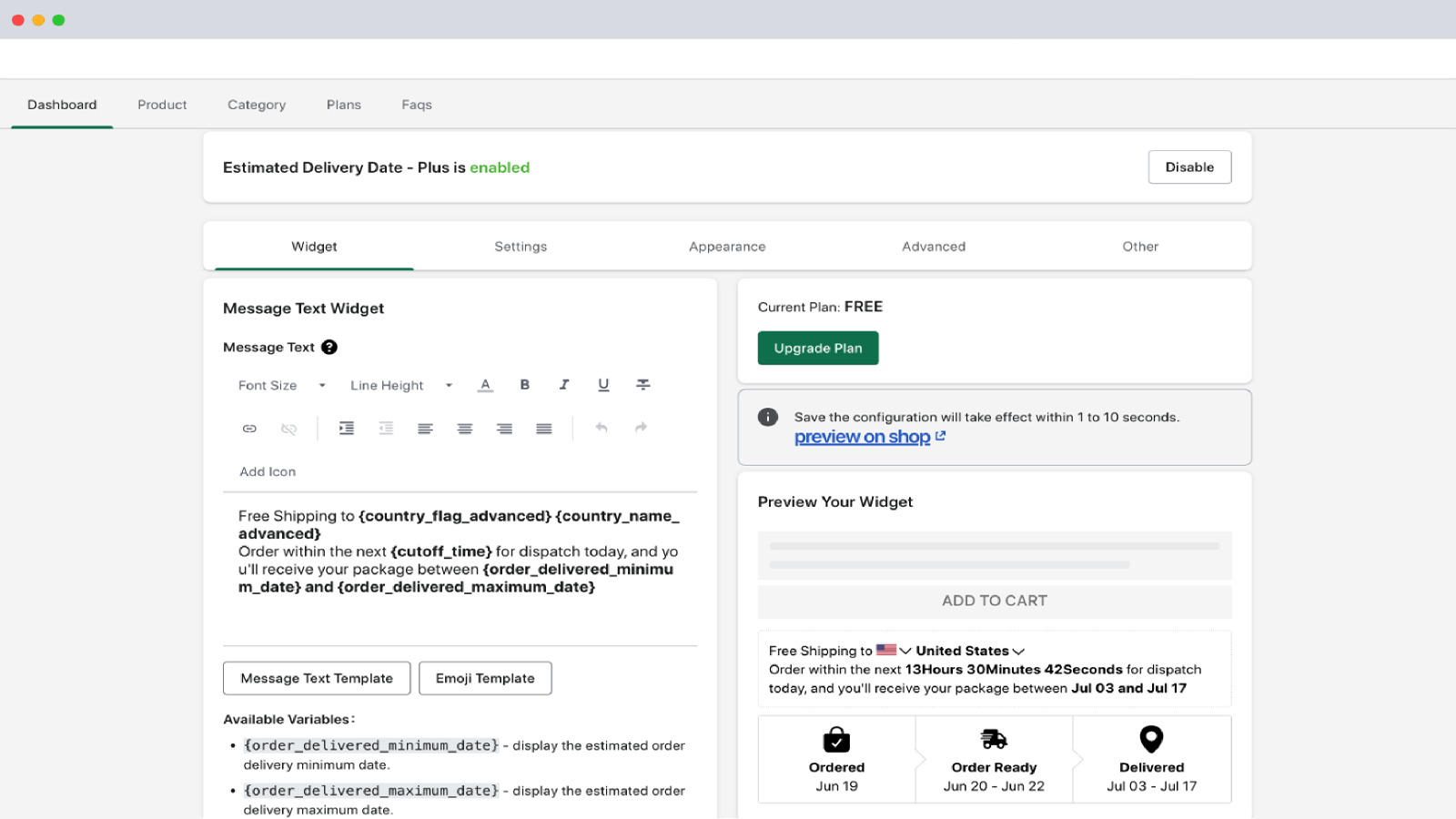Justify the message text
This screenshot has width=1456, height=819.
544,429
